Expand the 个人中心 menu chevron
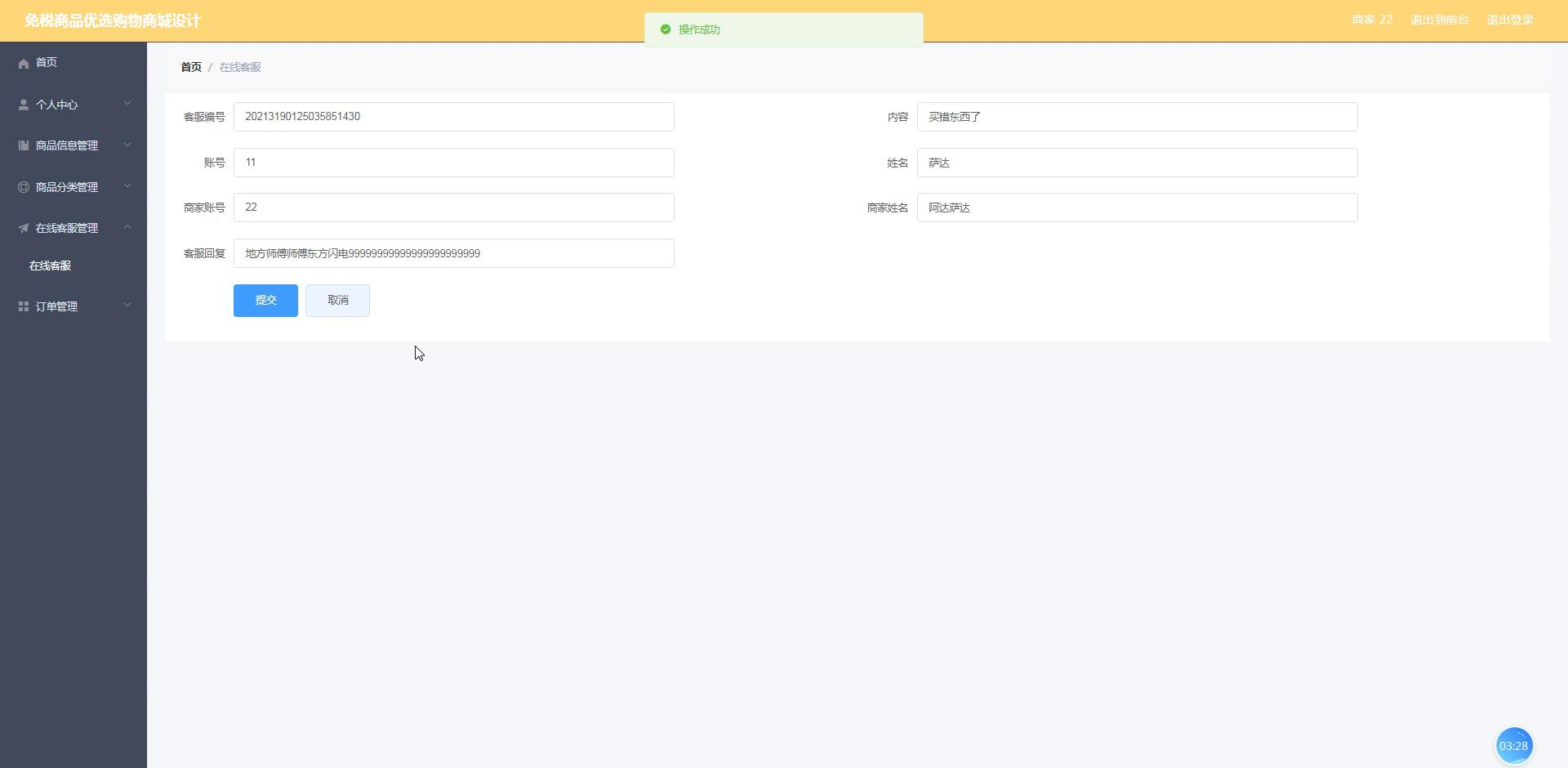Viewport: 1568px width, 768px height. click(x=127, y=104)
